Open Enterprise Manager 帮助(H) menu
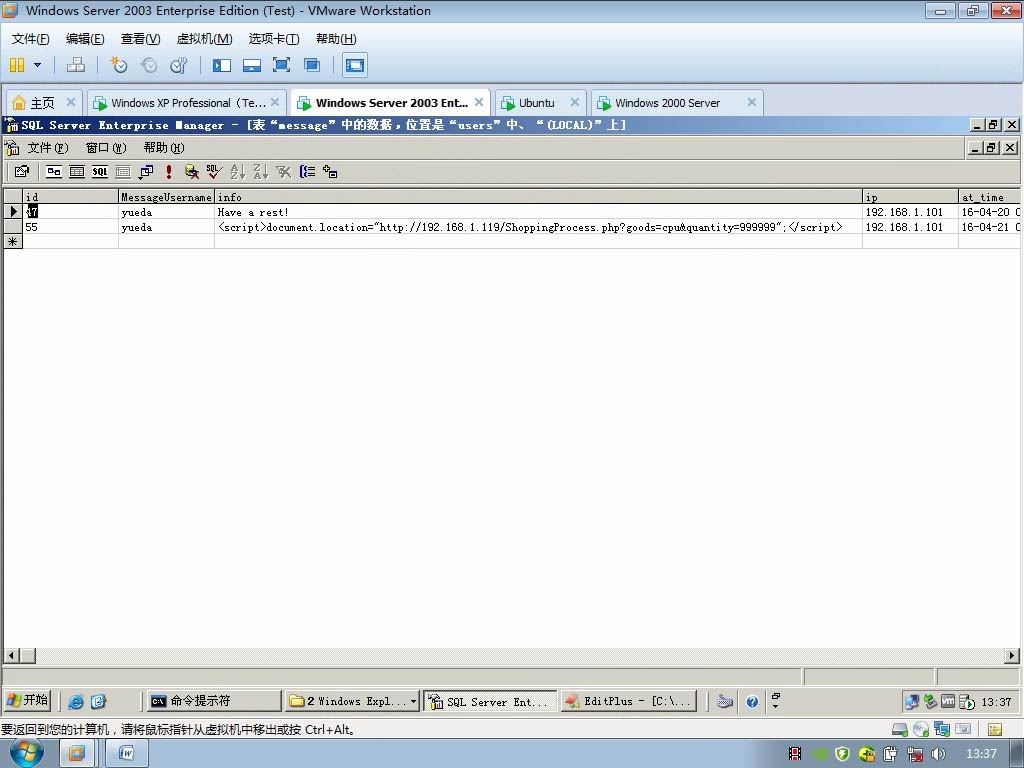This screenshot has width=1024, height=768. (164, 148)
